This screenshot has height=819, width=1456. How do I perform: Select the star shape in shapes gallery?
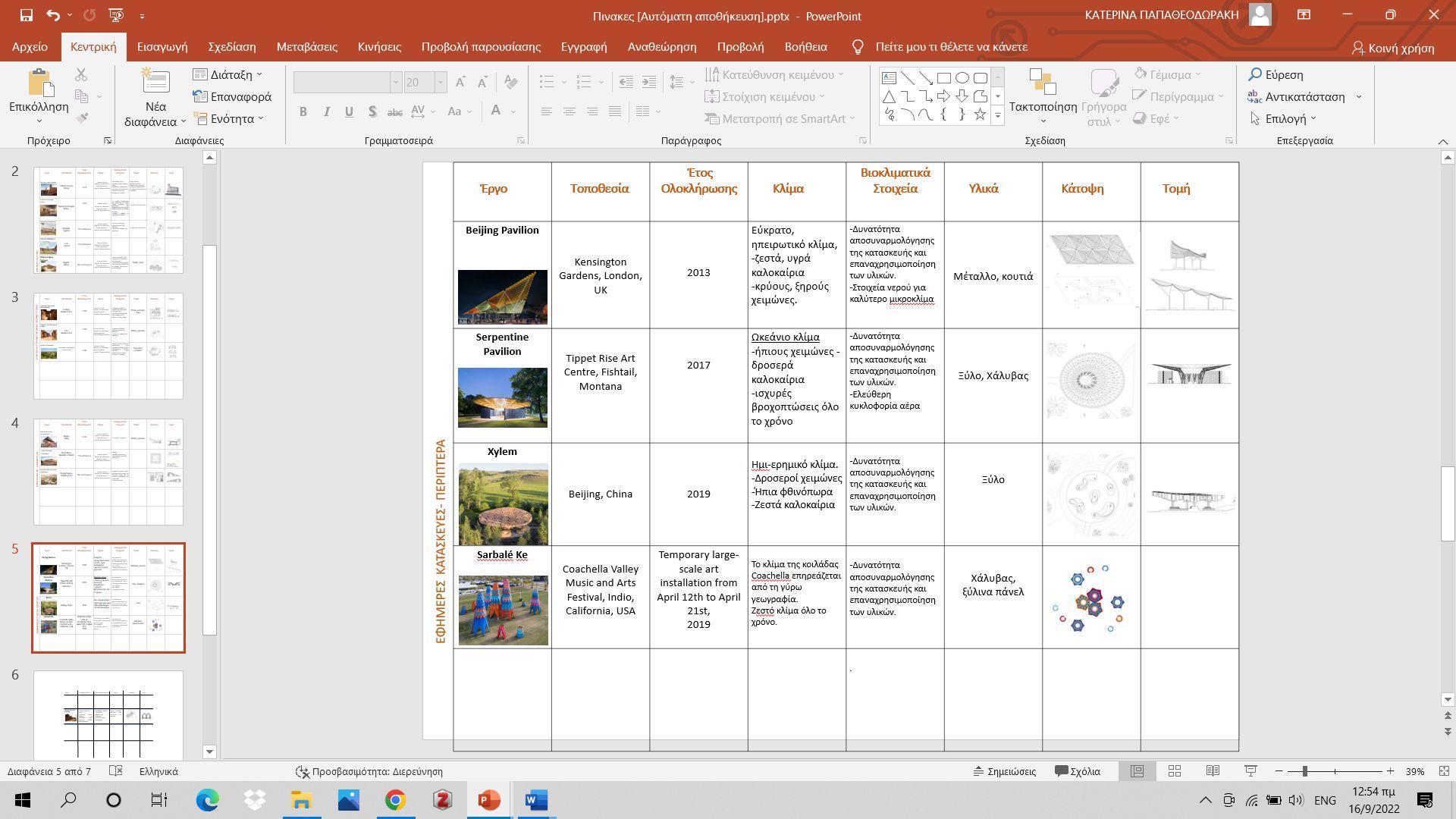pos(980,115)
